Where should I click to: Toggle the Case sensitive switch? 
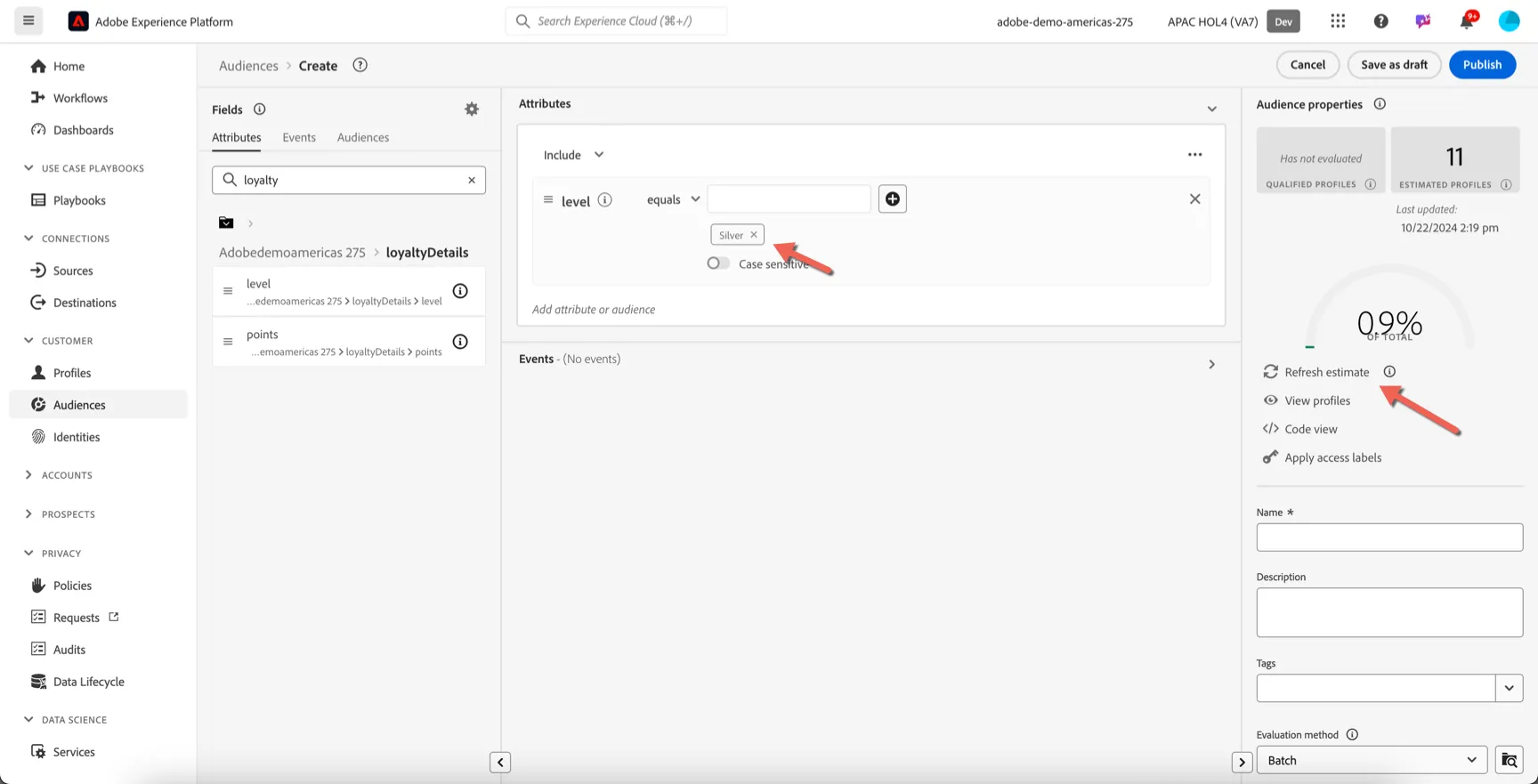[x=718, y=263]
